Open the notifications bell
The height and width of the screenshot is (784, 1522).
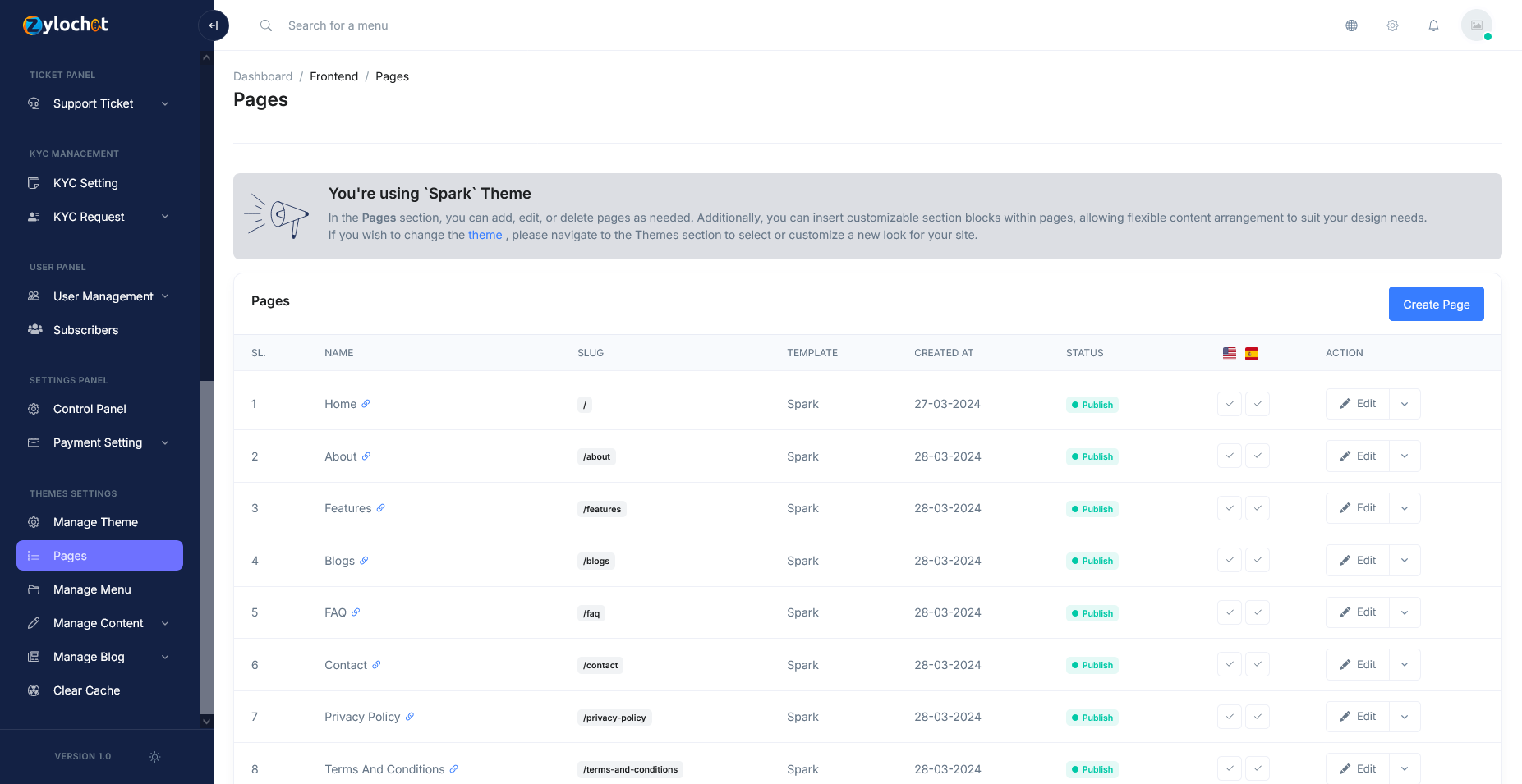(1433, 25)
